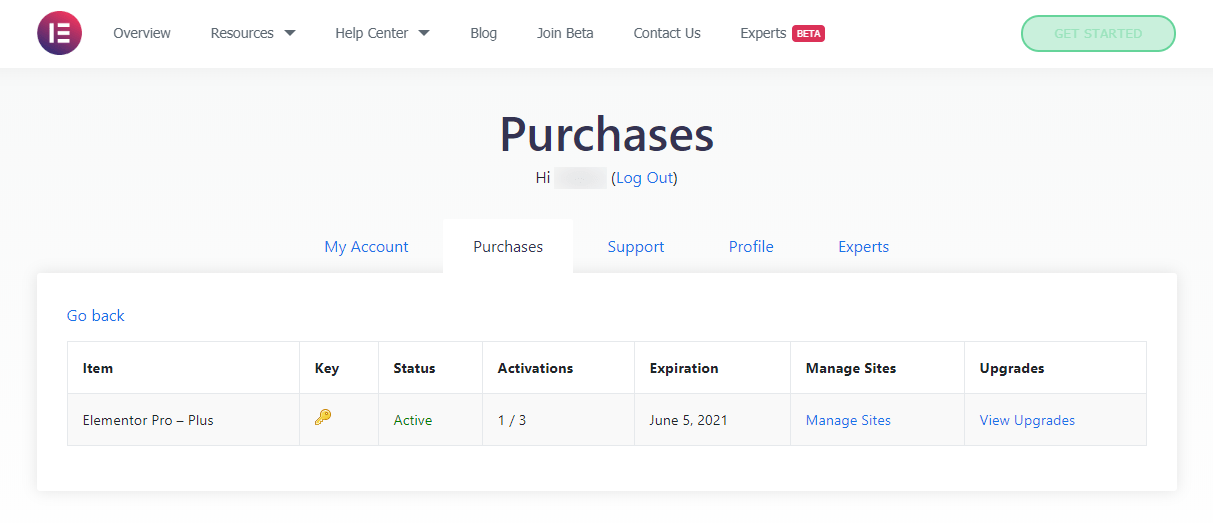The width and height of the screenshot is (1213, 523).
Task: Go to the Blog page
Action: point(483,33)
